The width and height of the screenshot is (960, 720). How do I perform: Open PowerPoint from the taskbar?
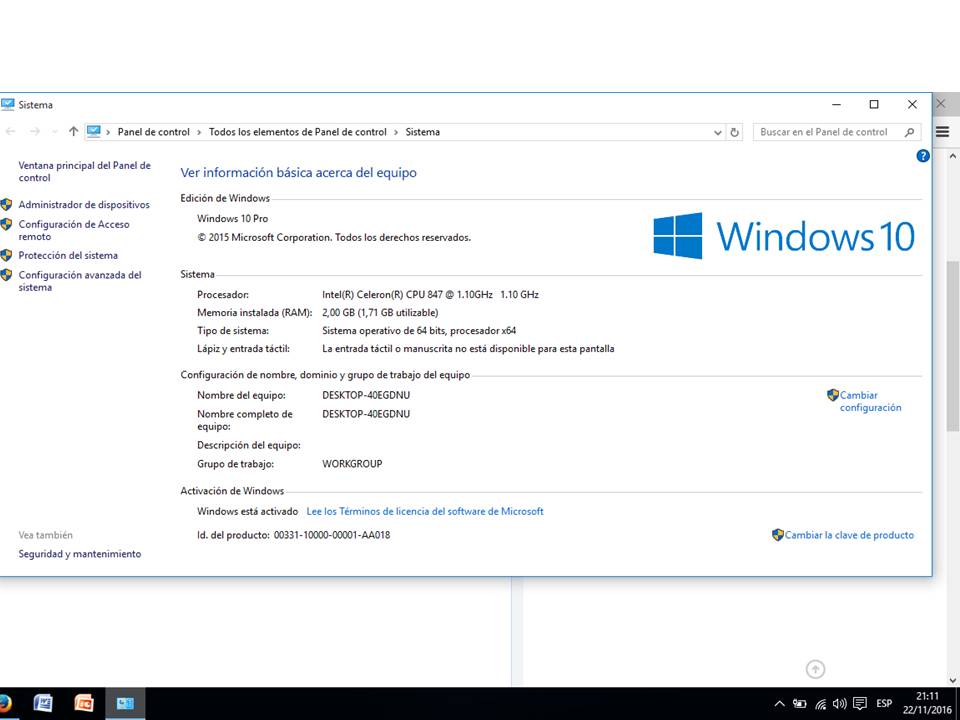pyautogui.click(x=83, y=703)
